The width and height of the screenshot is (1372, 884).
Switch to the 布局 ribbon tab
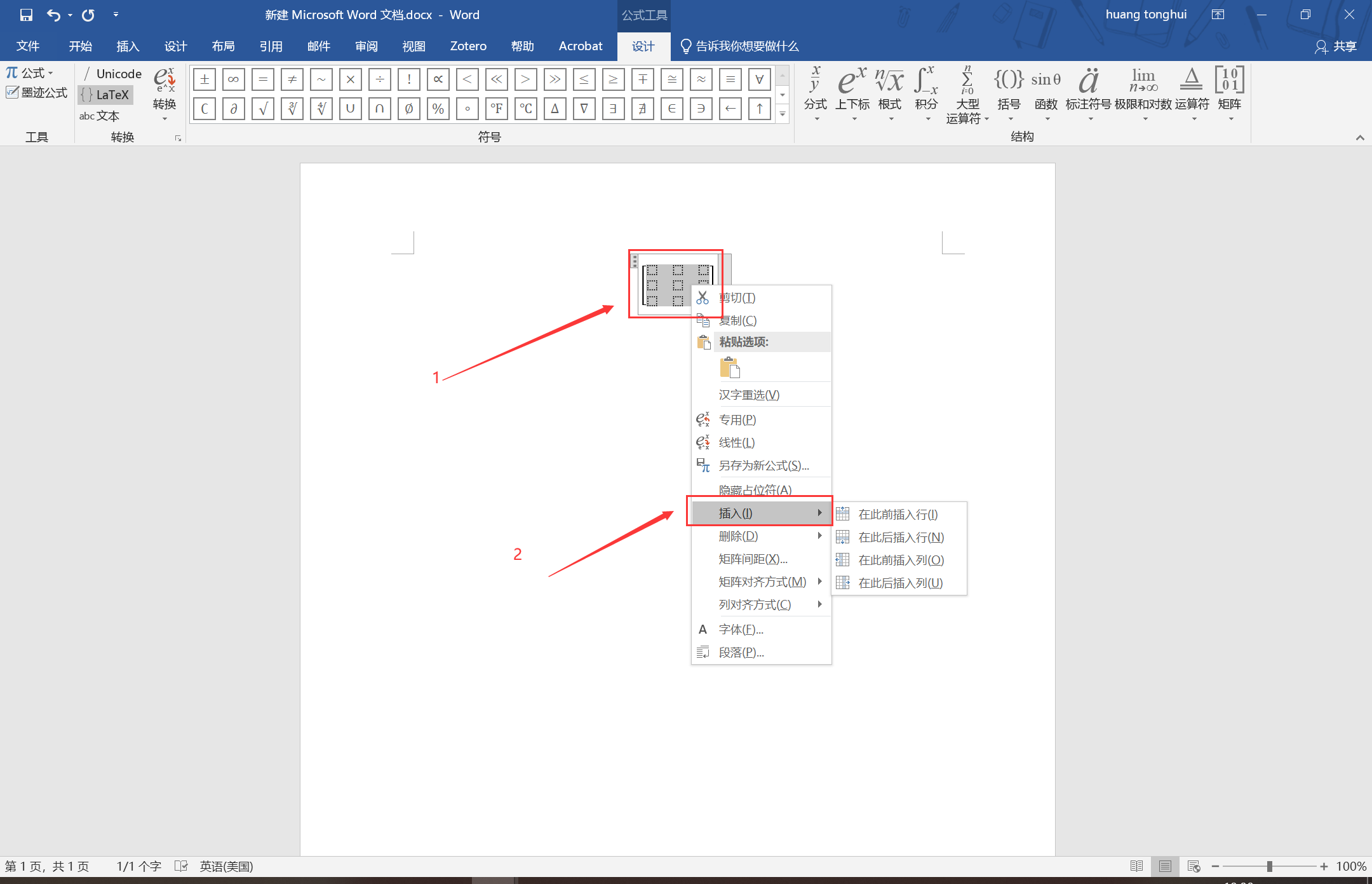pos(223,46)
